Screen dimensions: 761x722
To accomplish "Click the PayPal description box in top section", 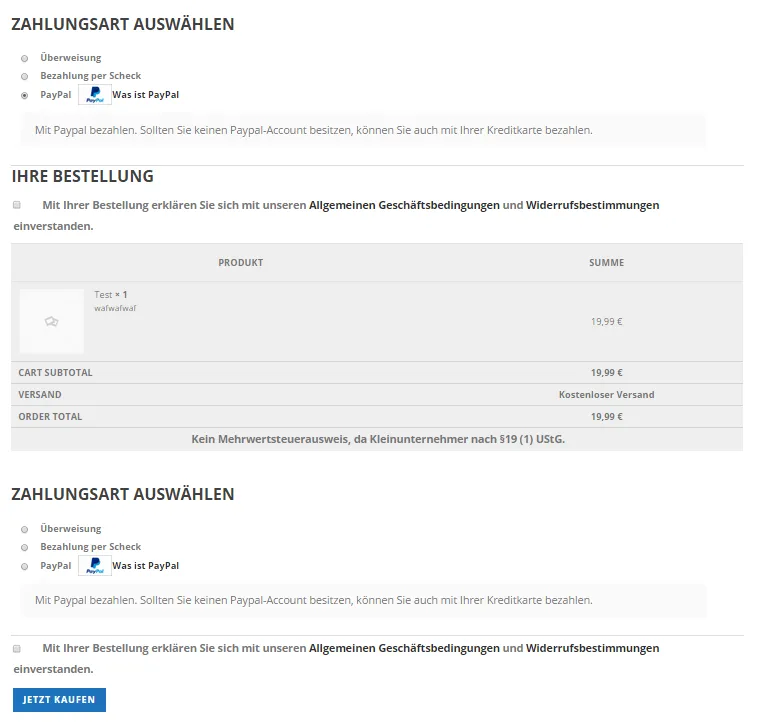I will (x=363, y=130).
